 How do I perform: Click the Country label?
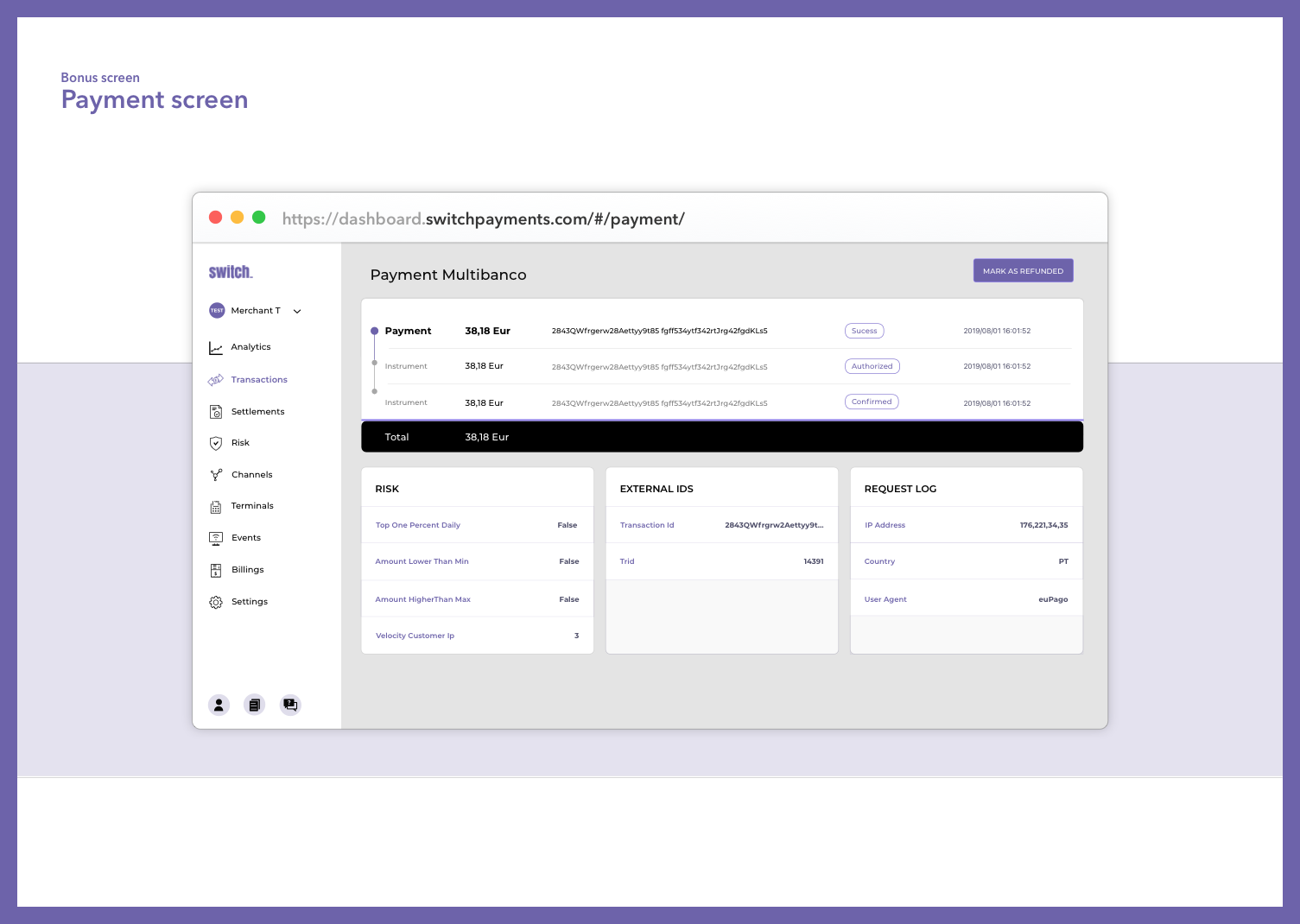[x=879, y=561]
